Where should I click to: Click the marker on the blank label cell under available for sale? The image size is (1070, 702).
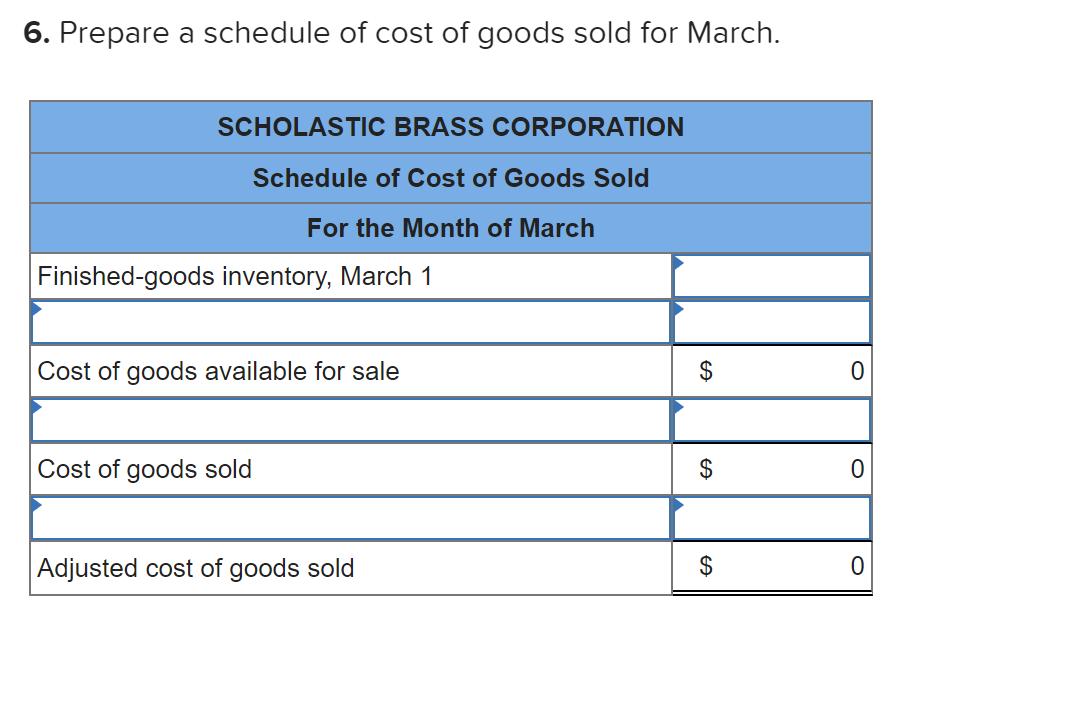coord(38,405)
